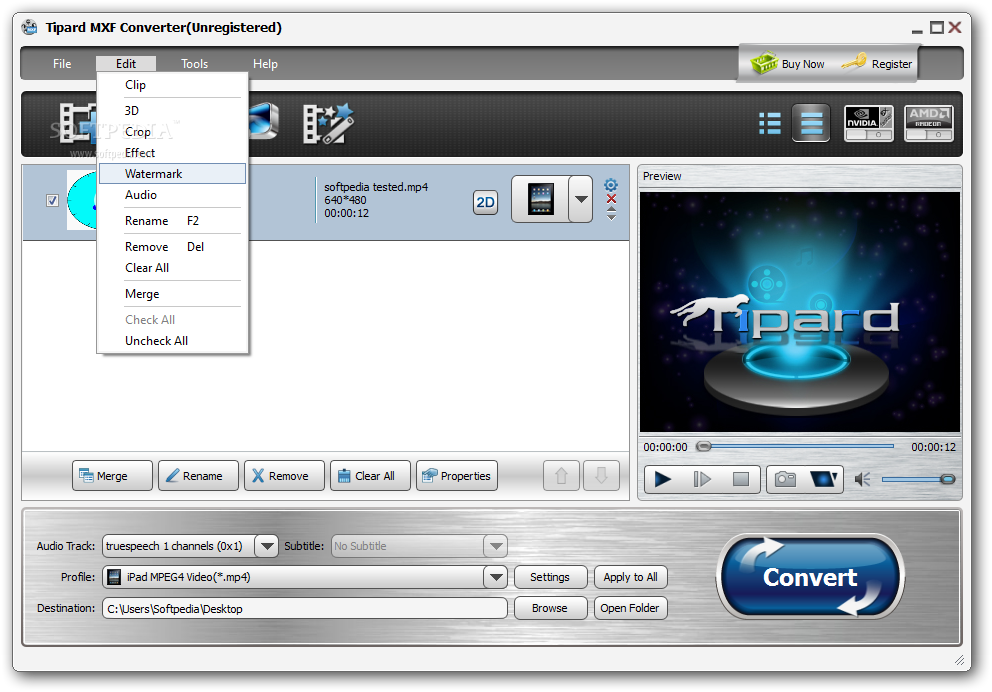This screenshot has height=692, width=992.
Task: Open the snapshot folder icon
Action: (x=824, y=479)
